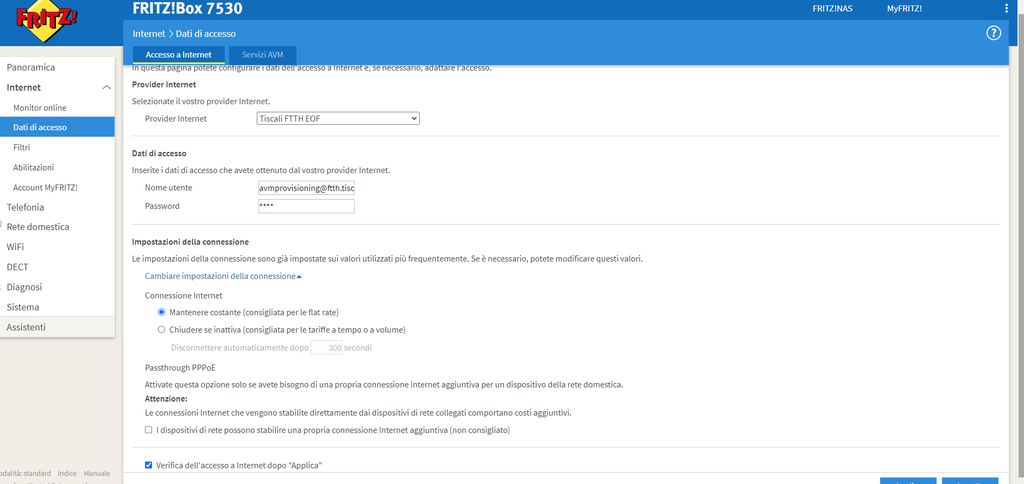Click the Attenzione: warning label
This screenshot has width=1024, height=484.
click(166, 398)
